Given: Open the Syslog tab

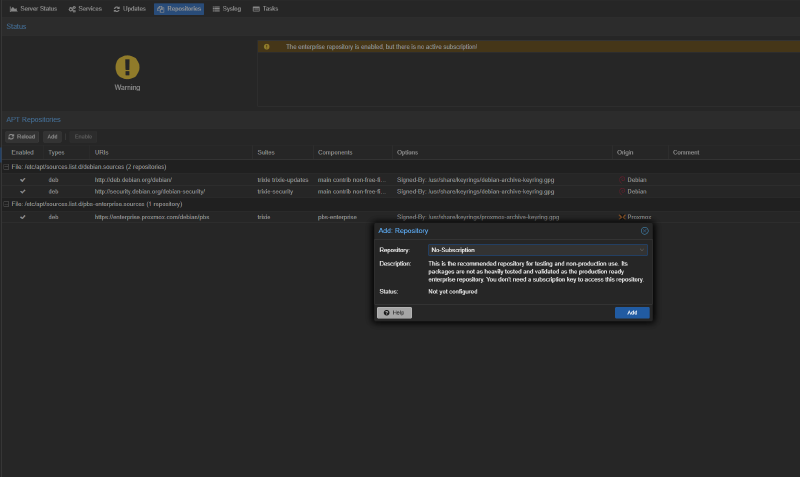Looking at the screenshot, I should (x=227, y=9).
